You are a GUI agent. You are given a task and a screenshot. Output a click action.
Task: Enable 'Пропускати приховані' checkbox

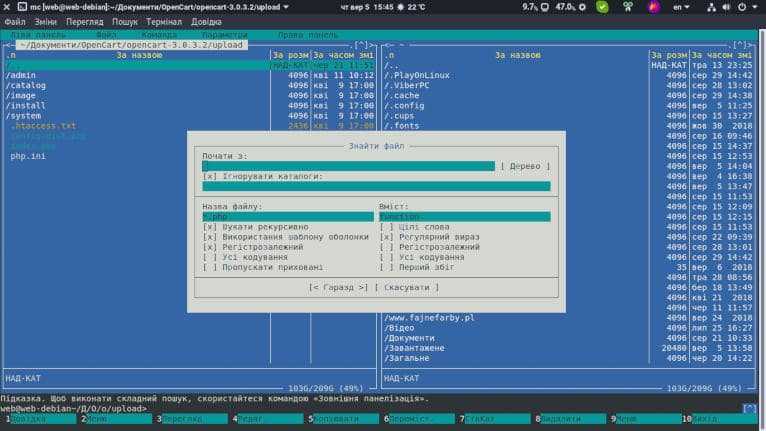coord(210,267)
